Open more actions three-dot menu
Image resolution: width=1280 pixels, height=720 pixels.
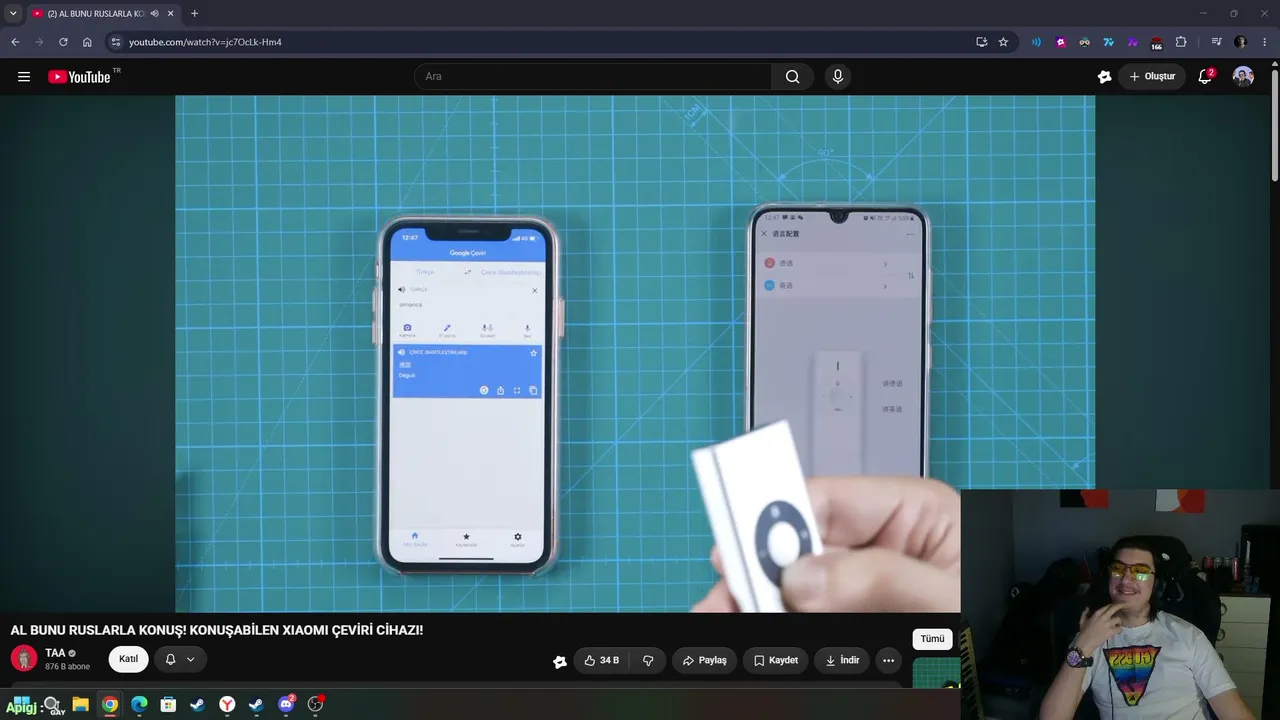point(888,660)
